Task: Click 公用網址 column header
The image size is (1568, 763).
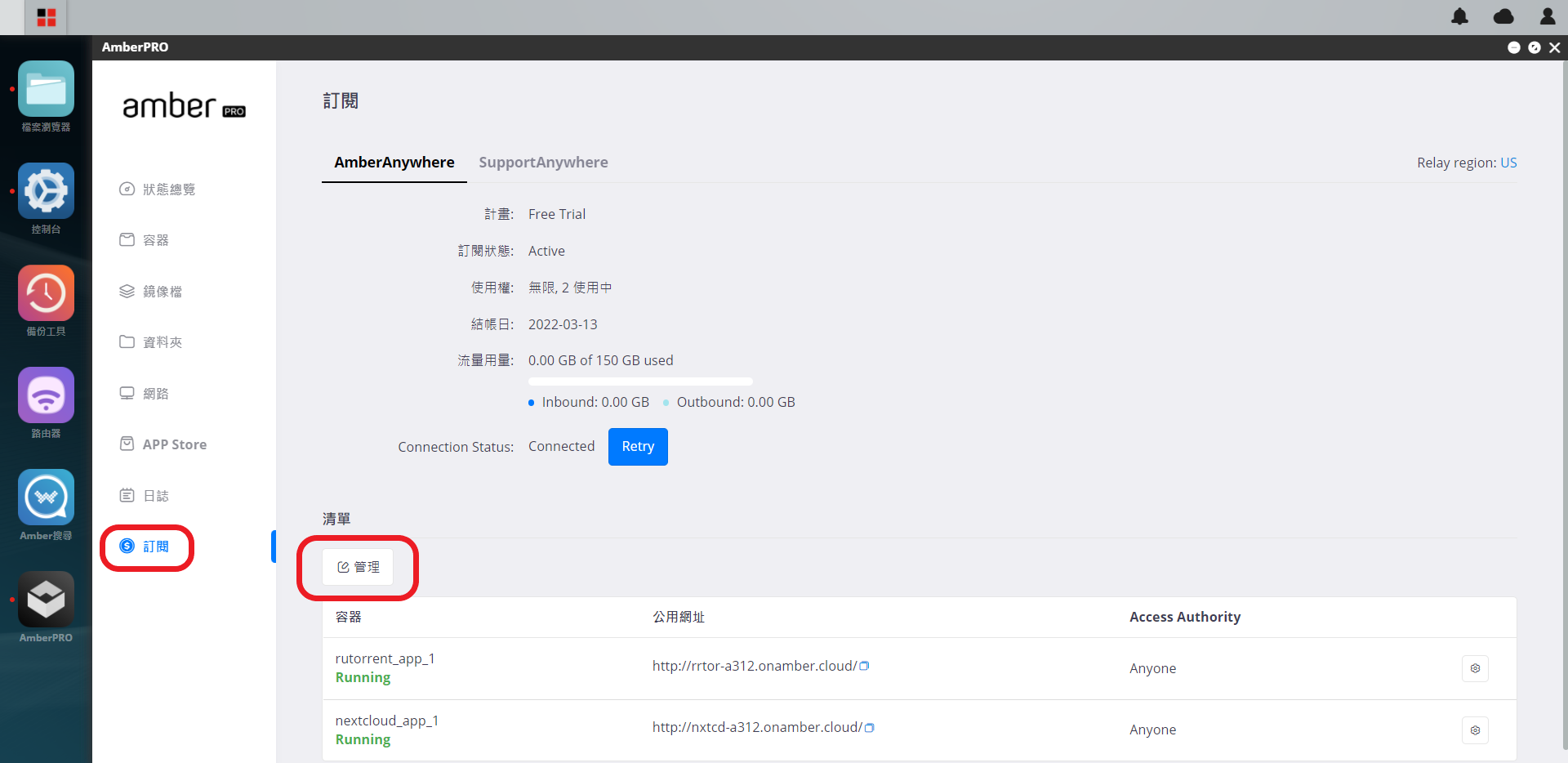Action: pyautogui.click(x=679, y=617)
